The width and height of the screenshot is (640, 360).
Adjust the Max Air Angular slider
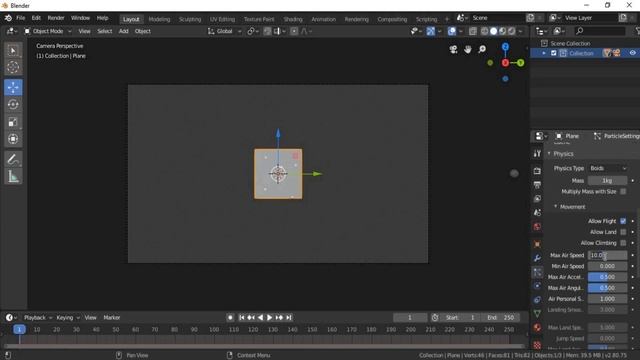(x=607, y=288)
